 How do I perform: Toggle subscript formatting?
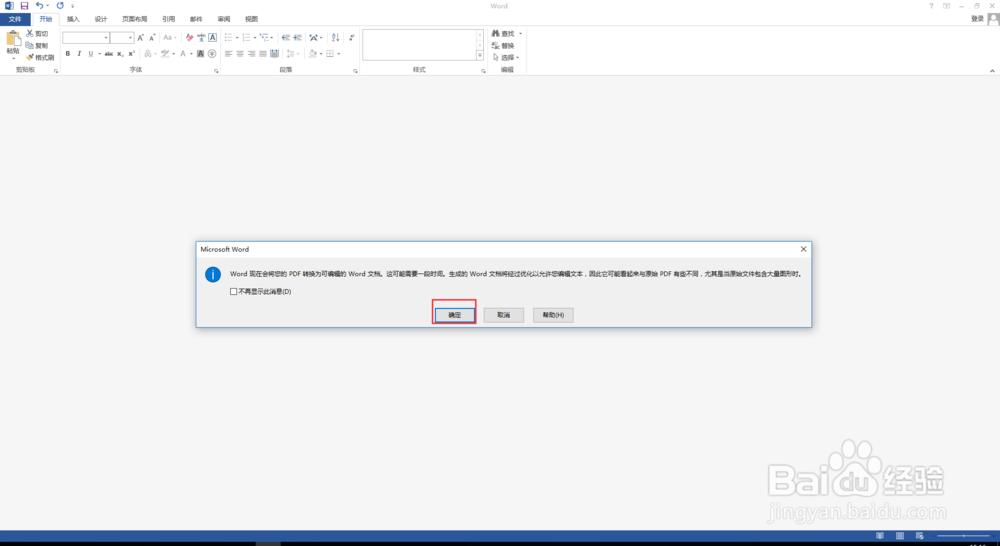(x=120, y=54)
